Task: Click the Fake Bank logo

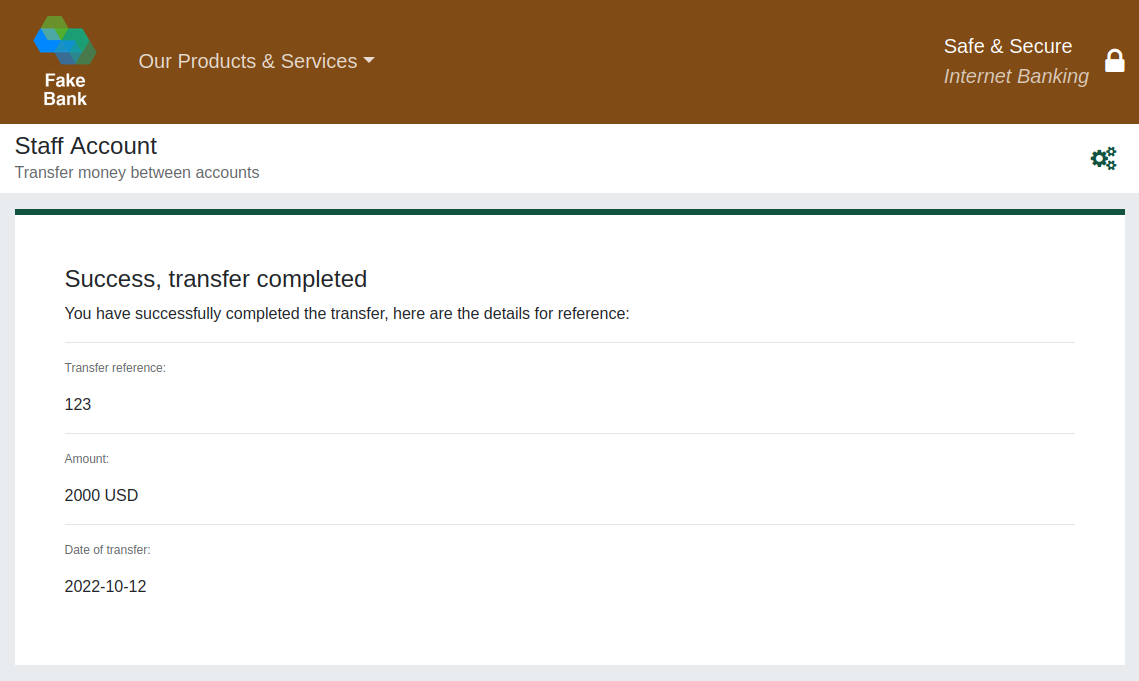Action: point(65,42)
